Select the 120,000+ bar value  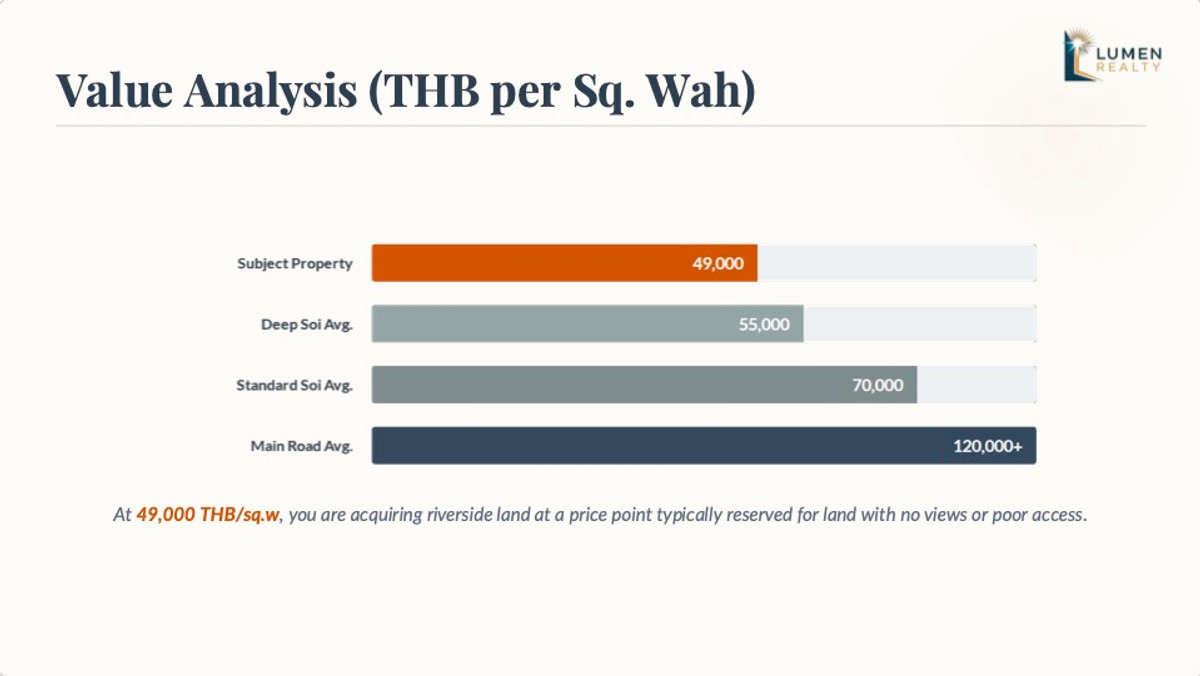tap(987, 446)
